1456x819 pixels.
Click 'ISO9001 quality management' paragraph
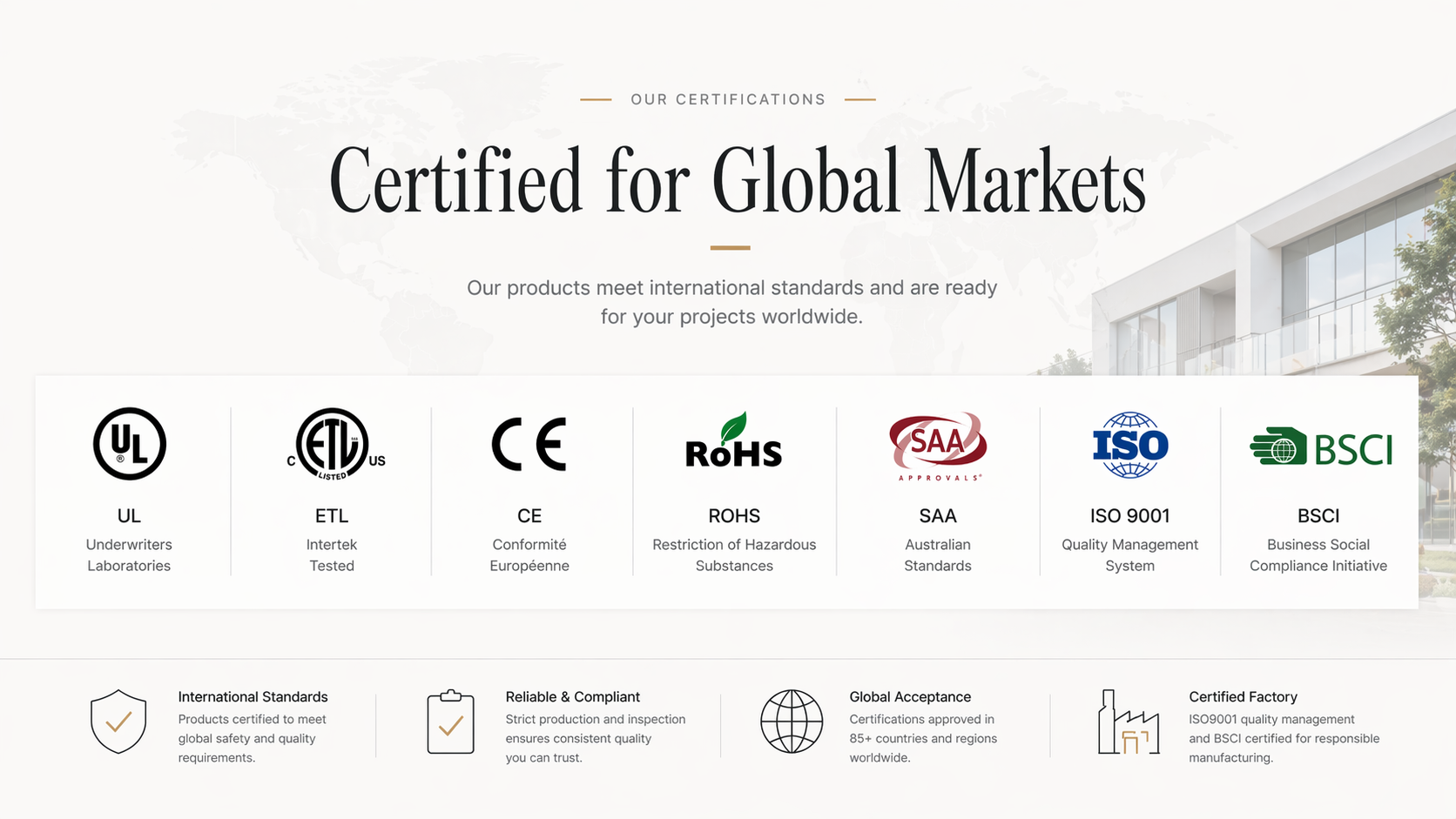tap(1284, 739)
